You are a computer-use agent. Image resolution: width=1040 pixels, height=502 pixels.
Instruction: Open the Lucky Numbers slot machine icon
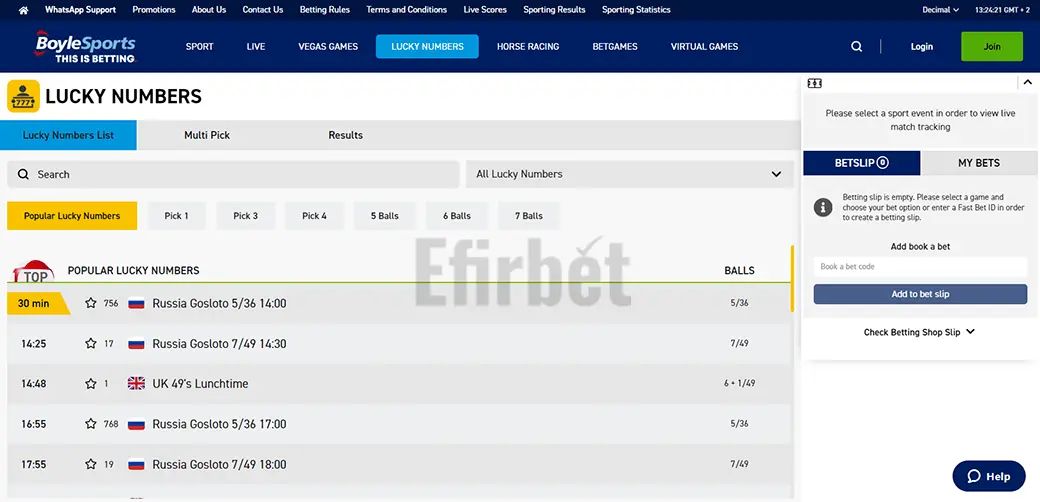(x=23, y=96)
